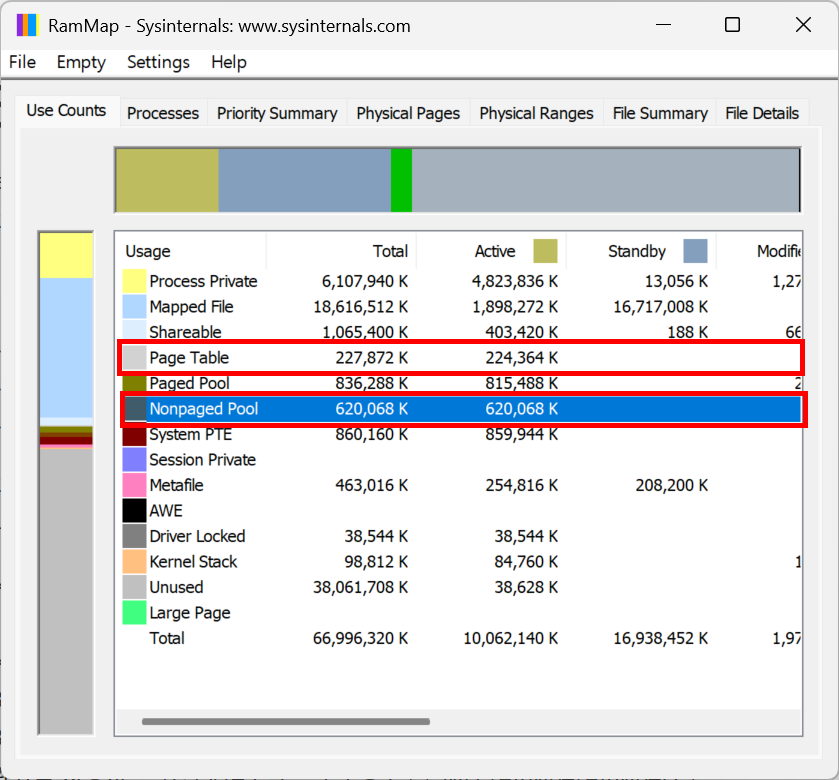
Task: Click the Active column olive color swatch
Action: (545, 251)
